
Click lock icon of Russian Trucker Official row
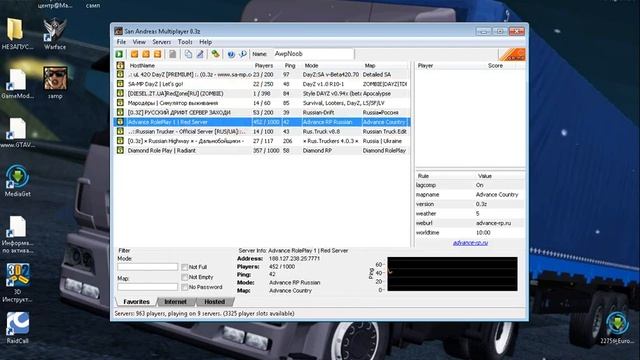[120, 131]
